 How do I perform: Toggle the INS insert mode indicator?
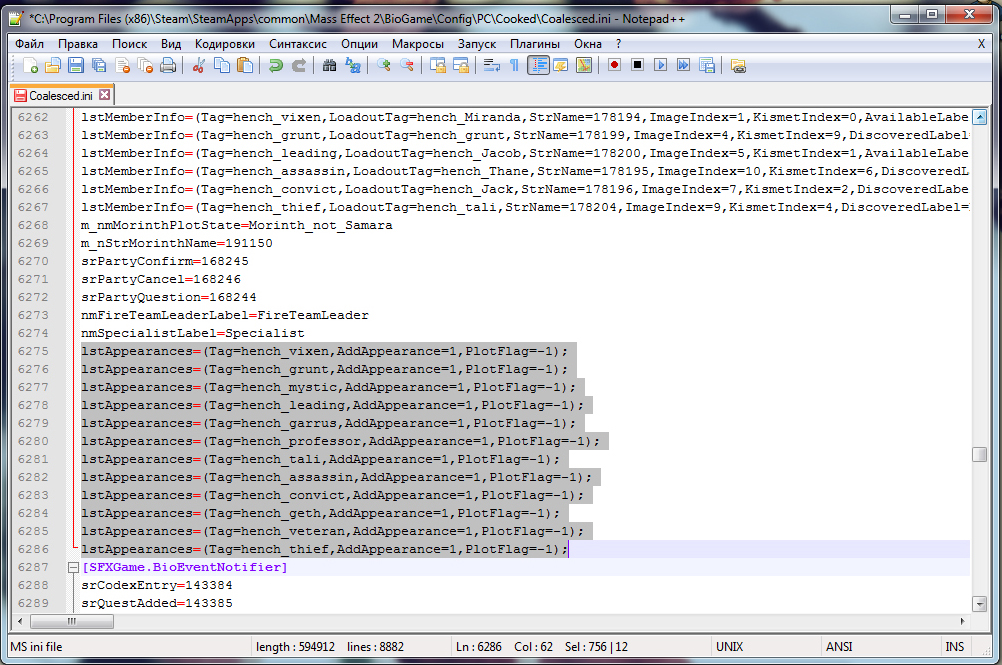tap(954, 646)
